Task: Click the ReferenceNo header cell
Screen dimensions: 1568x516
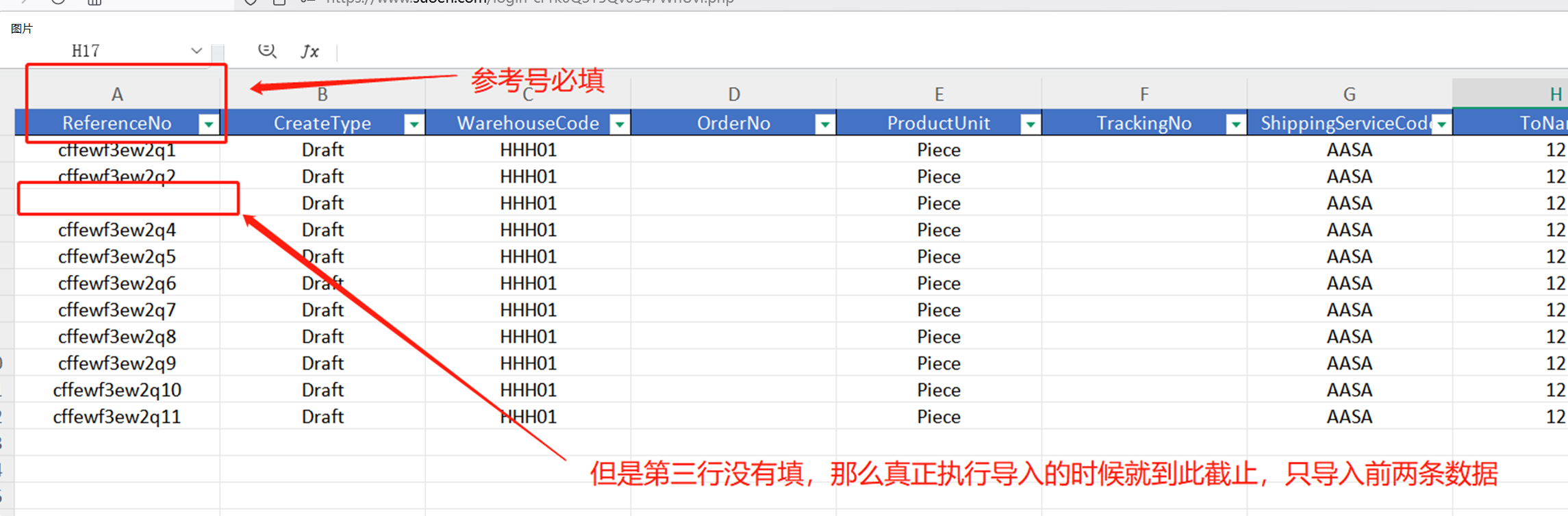Action: coord(117,122)
